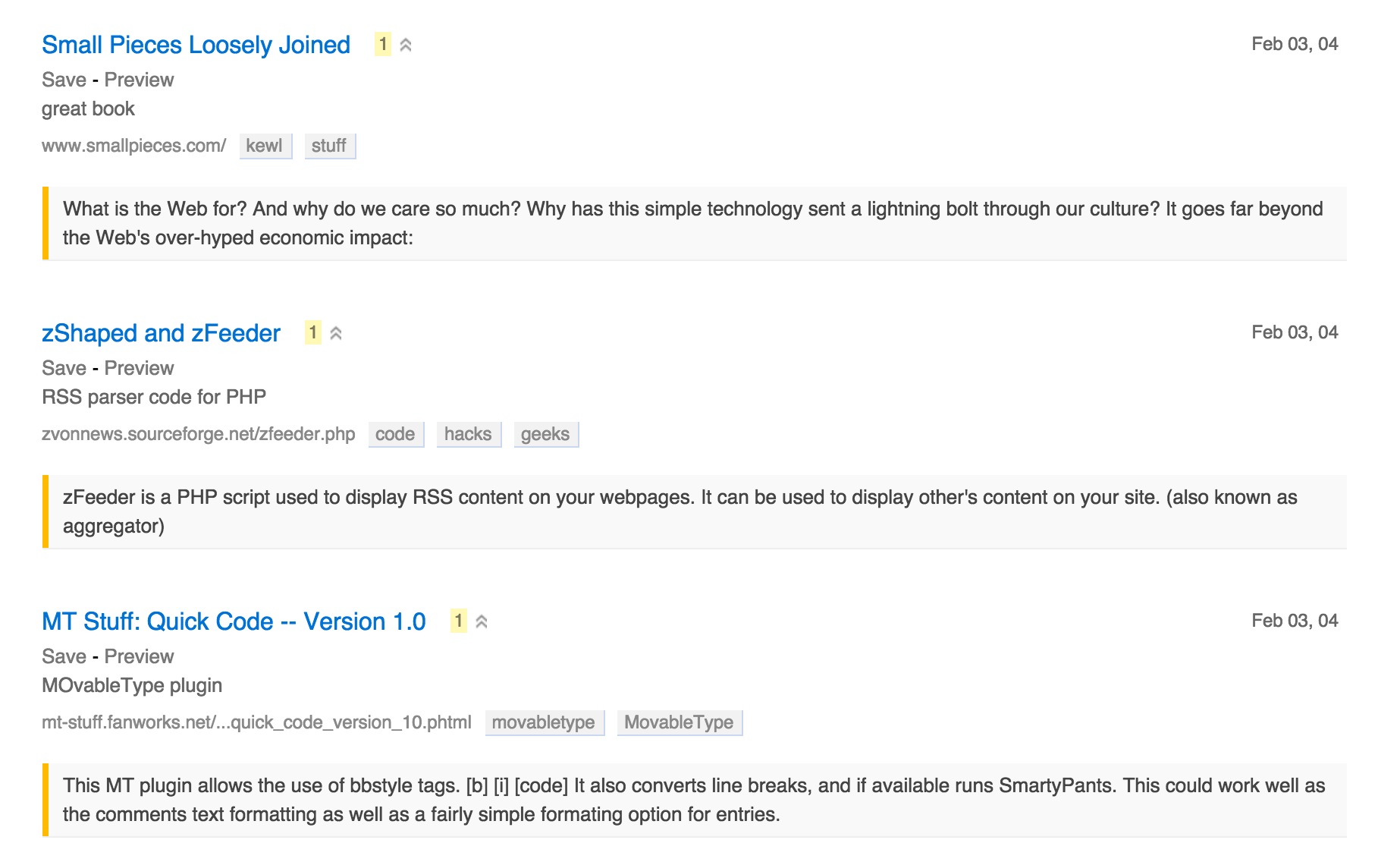
Task: Filter by the hacks tag
Action: 468,434
